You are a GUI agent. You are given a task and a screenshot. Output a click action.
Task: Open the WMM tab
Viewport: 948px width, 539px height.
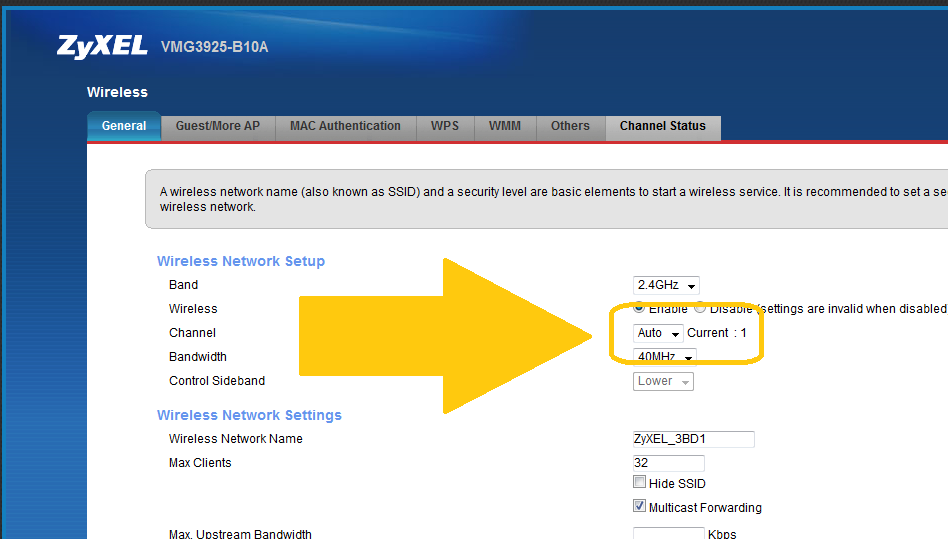tap(505, 126)
